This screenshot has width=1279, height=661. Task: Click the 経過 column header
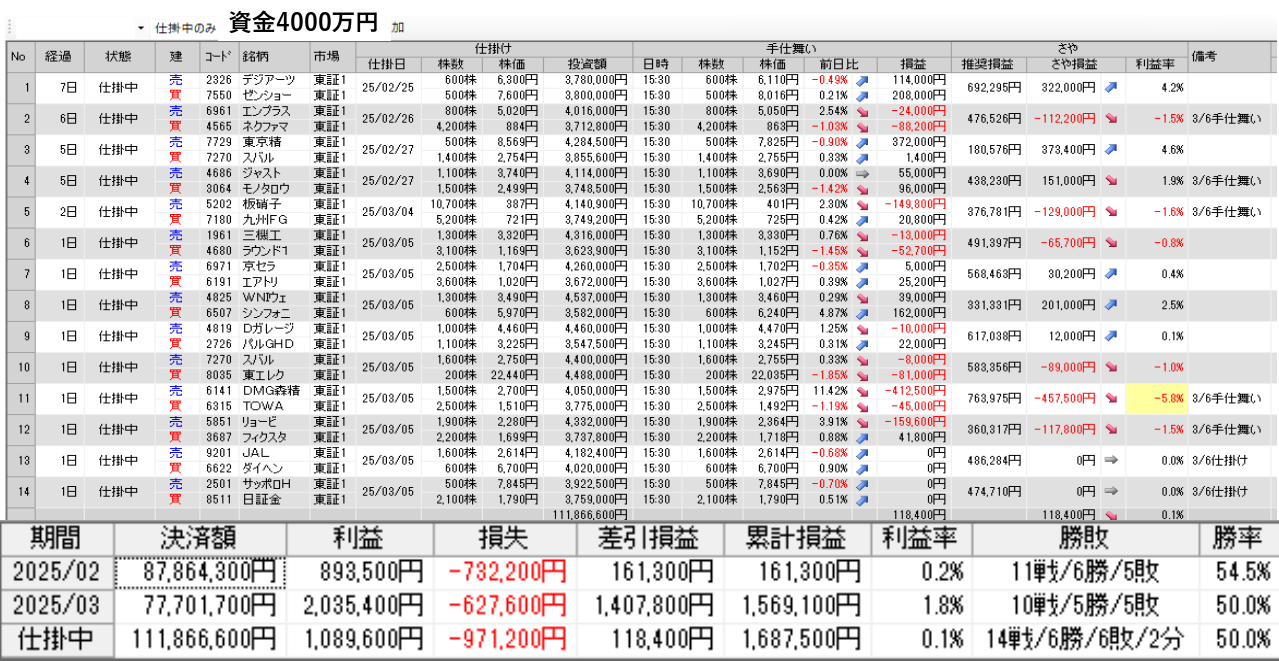[x=59, y=57]
